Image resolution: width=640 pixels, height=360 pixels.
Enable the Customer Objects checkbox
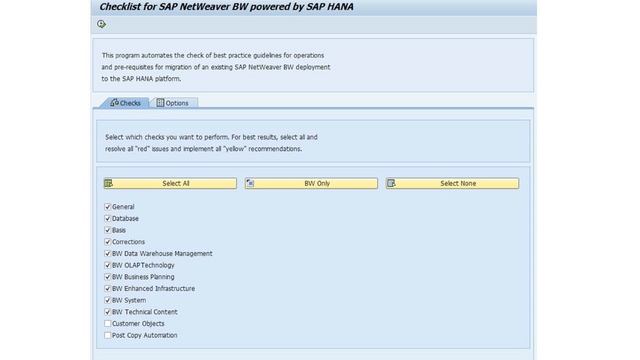point(108,324)
